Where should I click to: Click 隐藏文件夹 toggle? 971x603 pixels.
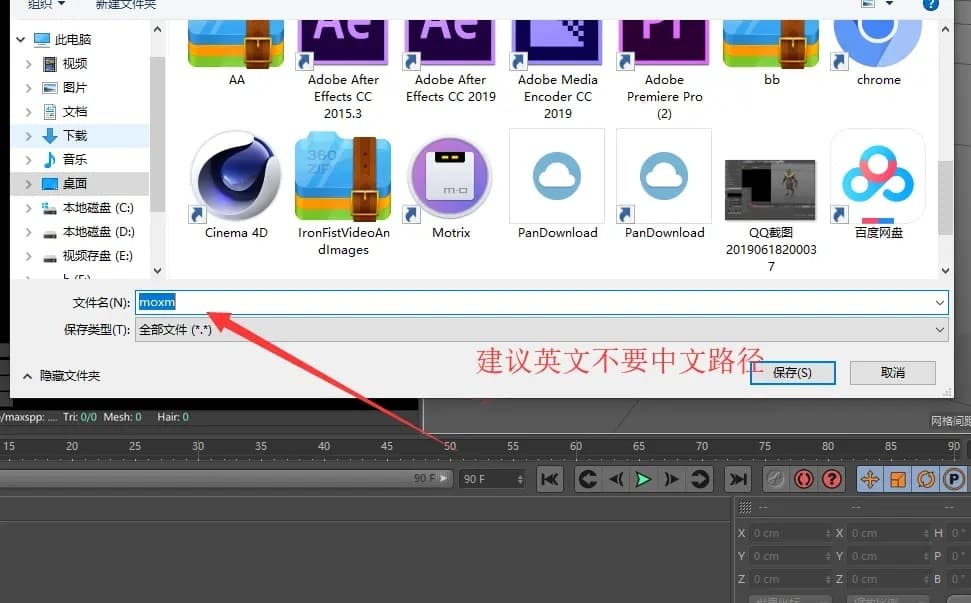(62, 376)
